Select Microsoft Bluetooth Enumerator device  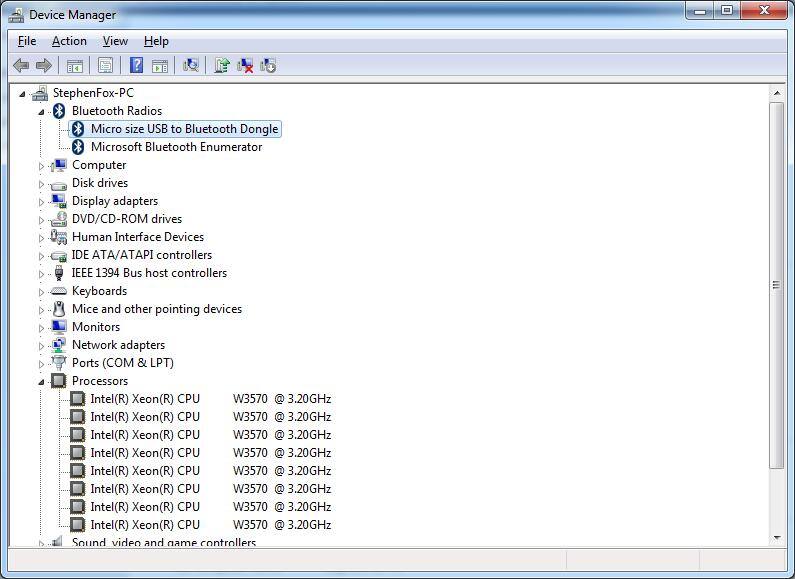point(176,147)
